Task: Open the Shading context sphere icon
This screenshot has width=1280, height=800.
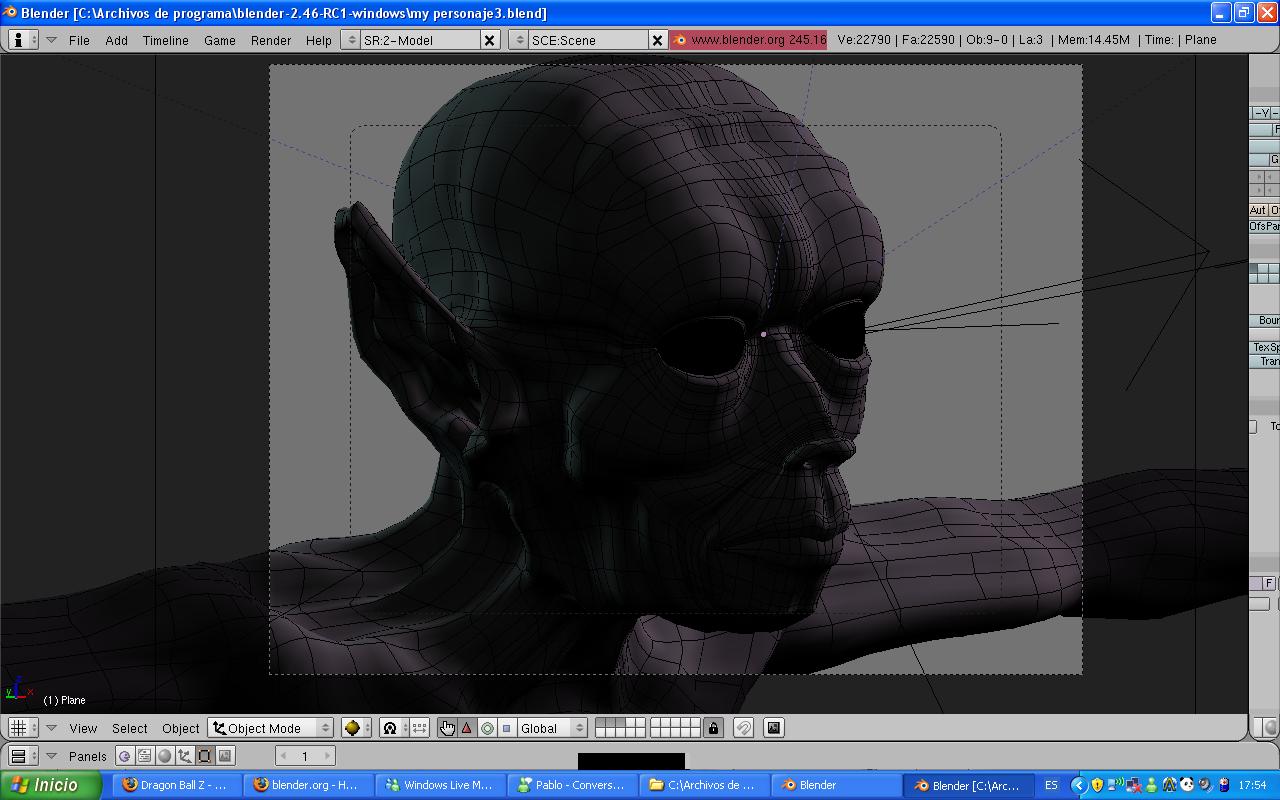Action: point(165,756)
